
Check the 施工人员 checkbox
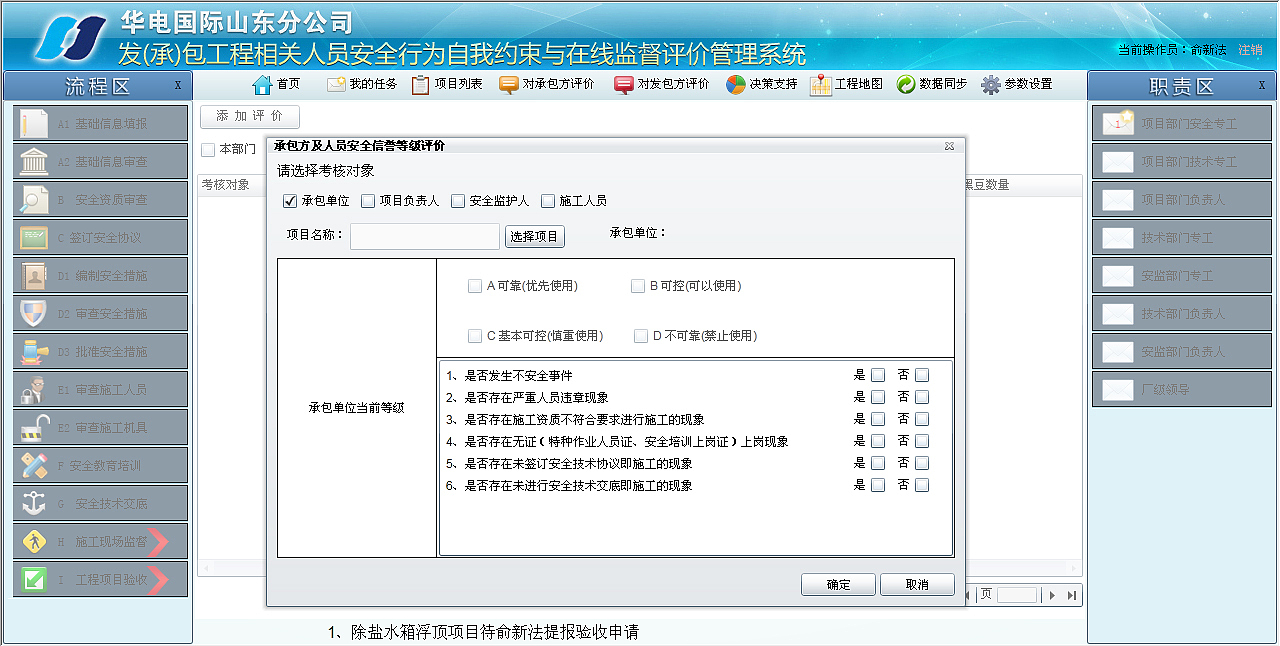(x=548, y=201)
